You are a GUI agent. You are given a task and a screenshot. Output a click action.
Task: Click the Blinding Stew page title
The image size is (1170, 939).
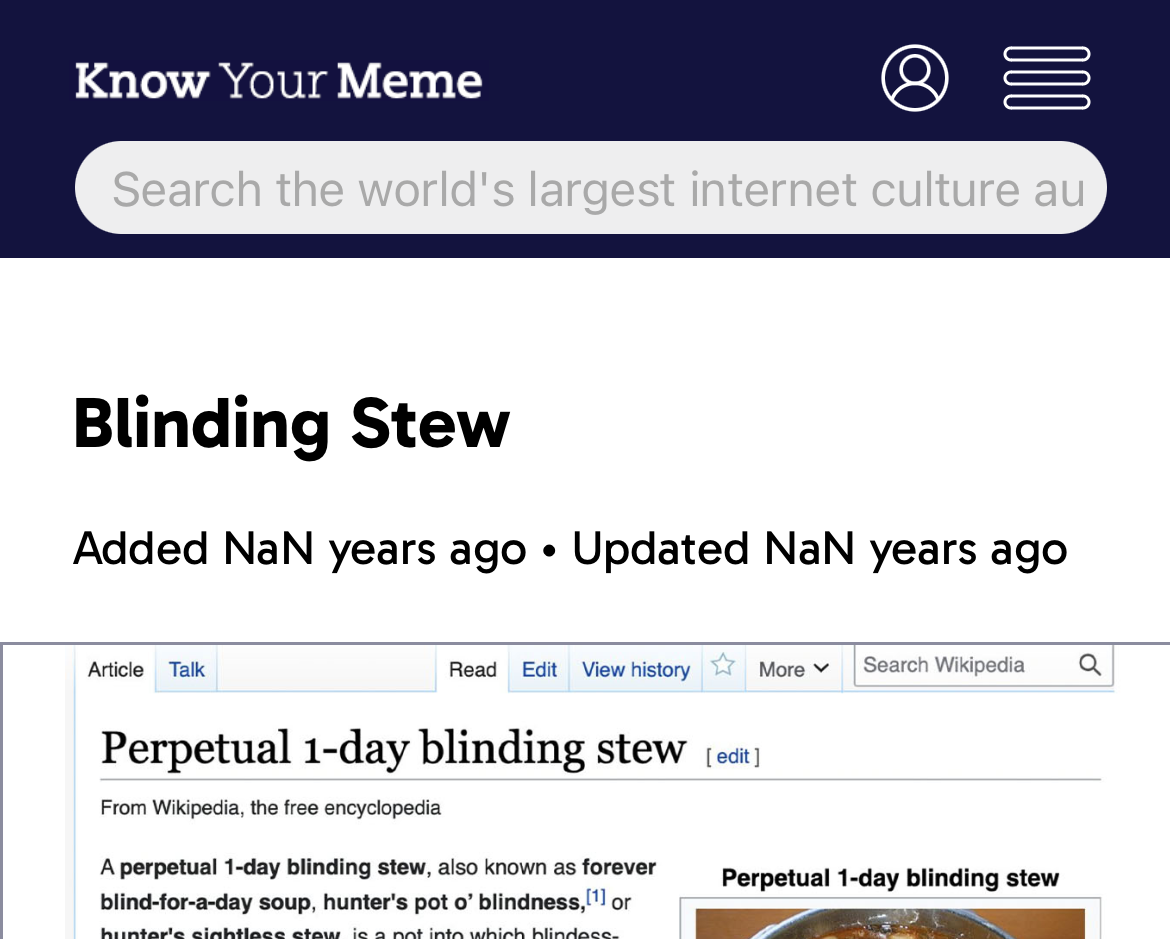[291, 424]
